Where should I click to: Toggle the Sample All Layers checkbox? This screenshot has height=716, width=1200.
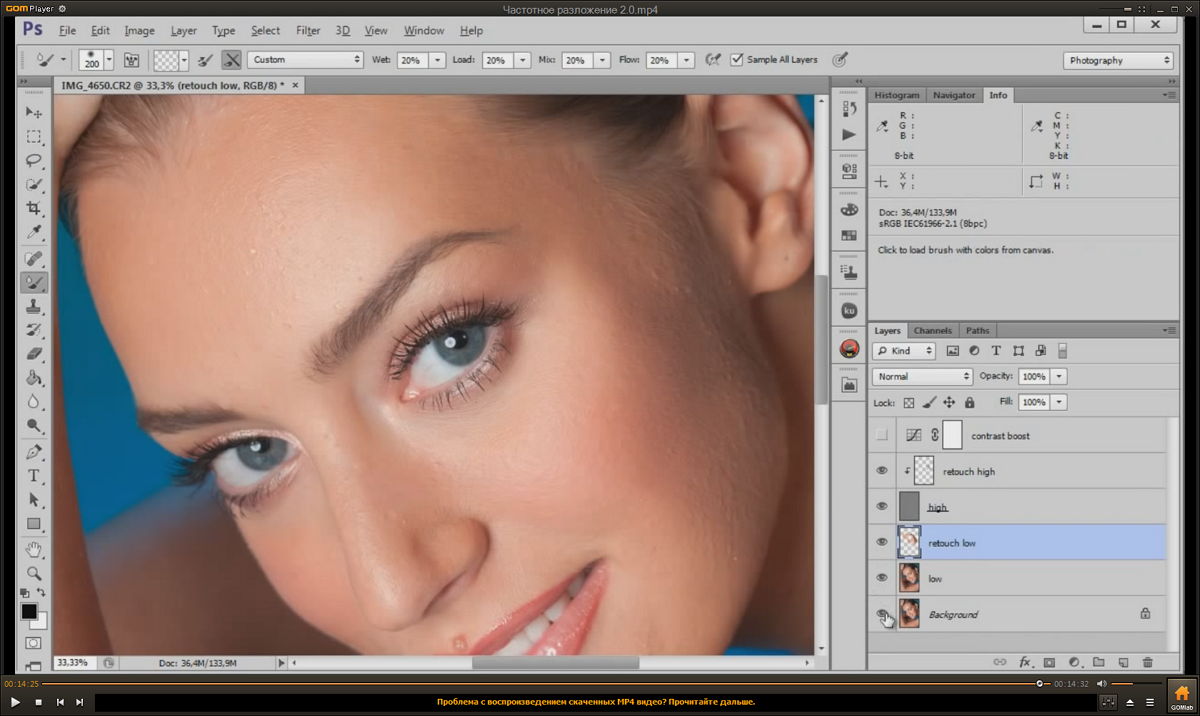(737, 60)
